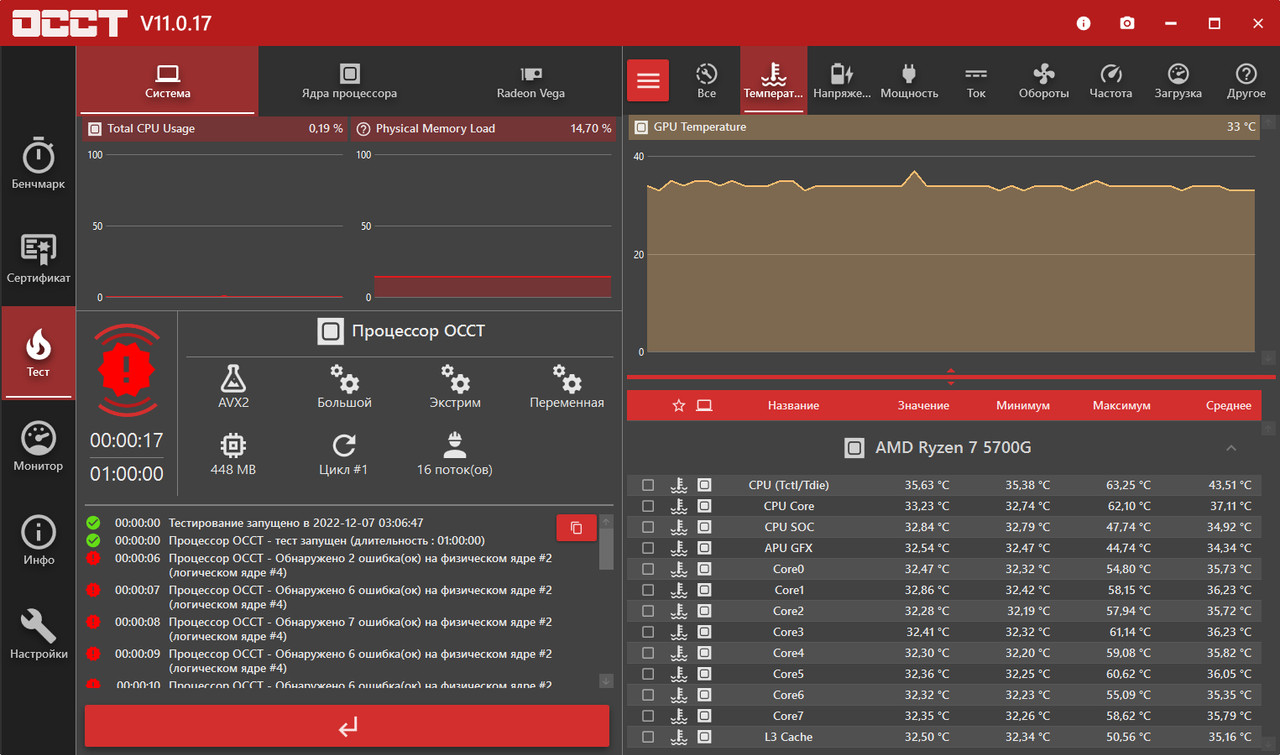Tick the Core3 row checkbox
1280x755 pixels.
(x=648, y=632)
